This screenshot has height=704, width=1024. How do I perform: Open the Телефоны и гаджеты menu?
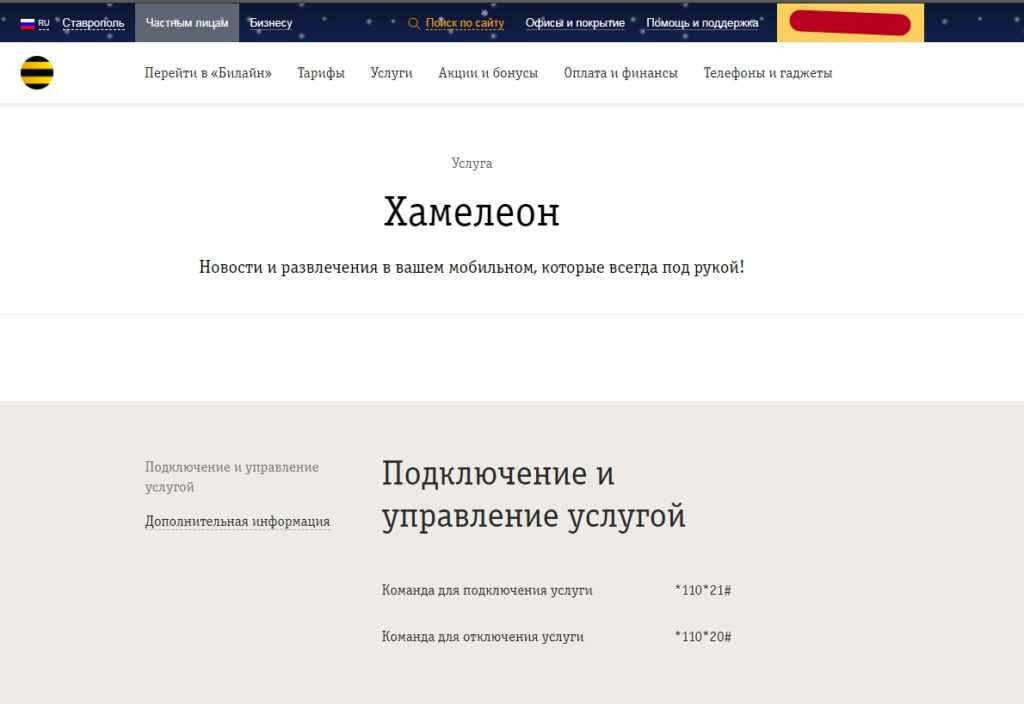click(x=767, y=73)
